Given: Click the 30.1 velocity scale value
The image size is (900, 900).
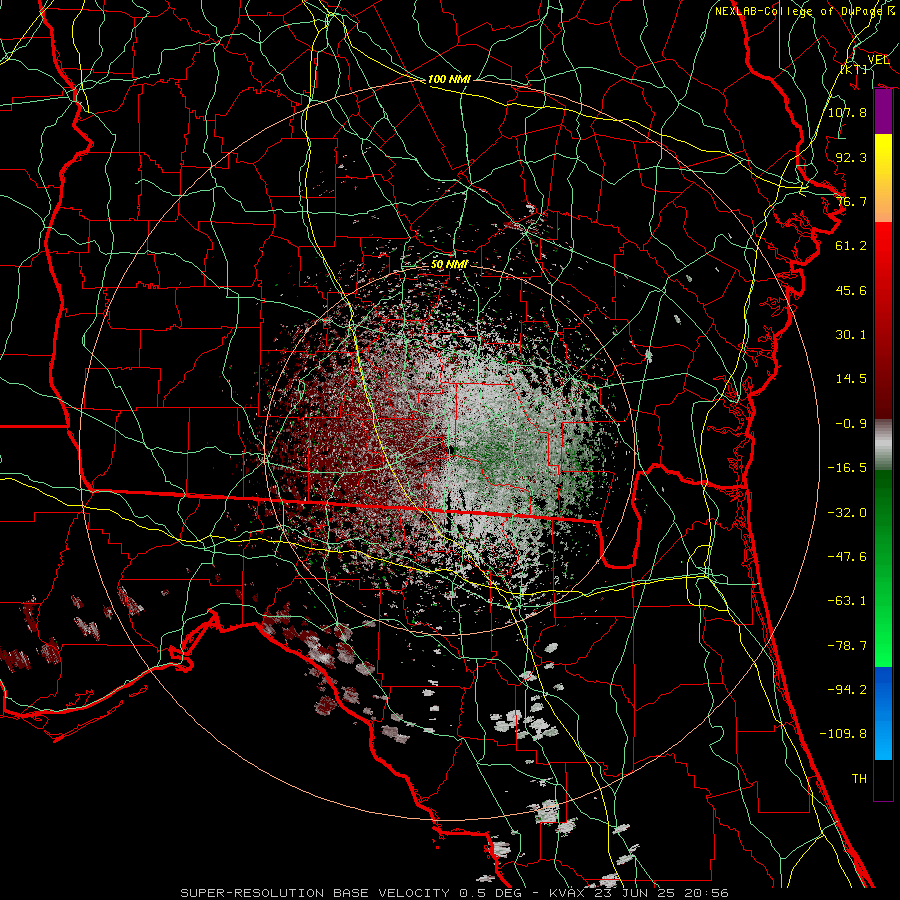Looking at the screenshot, I should tap(851, 335).
